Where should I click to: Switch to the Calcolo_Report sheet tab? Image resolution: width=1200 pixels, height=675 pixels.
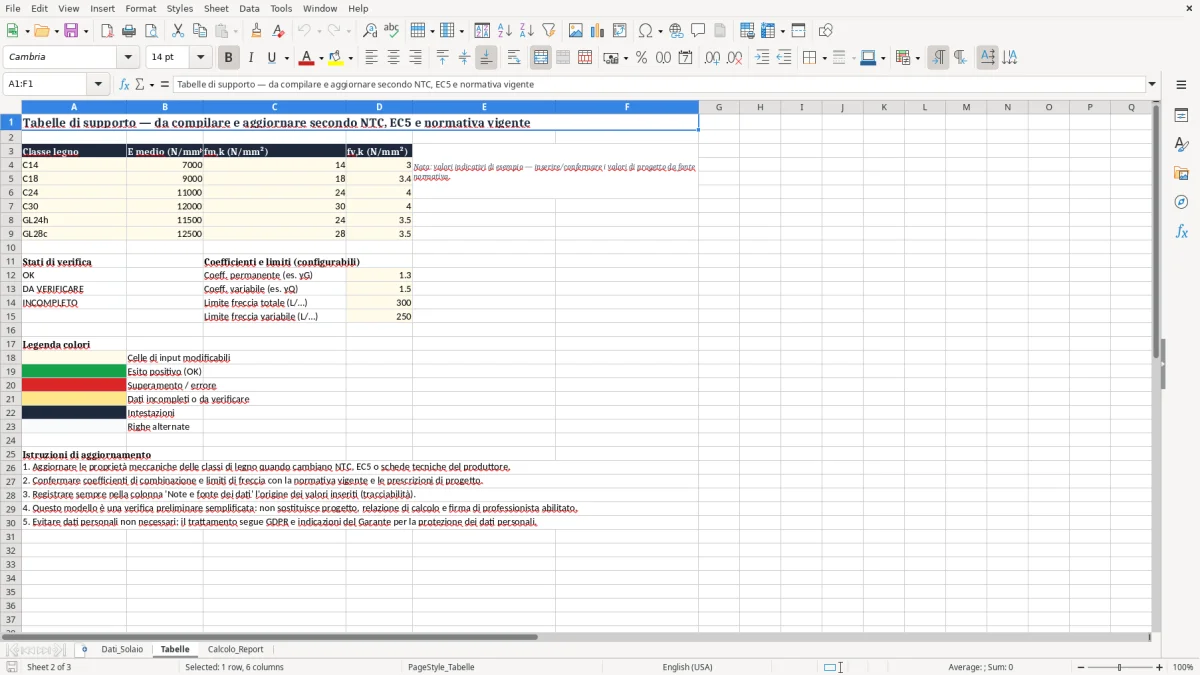pos(236,649)
